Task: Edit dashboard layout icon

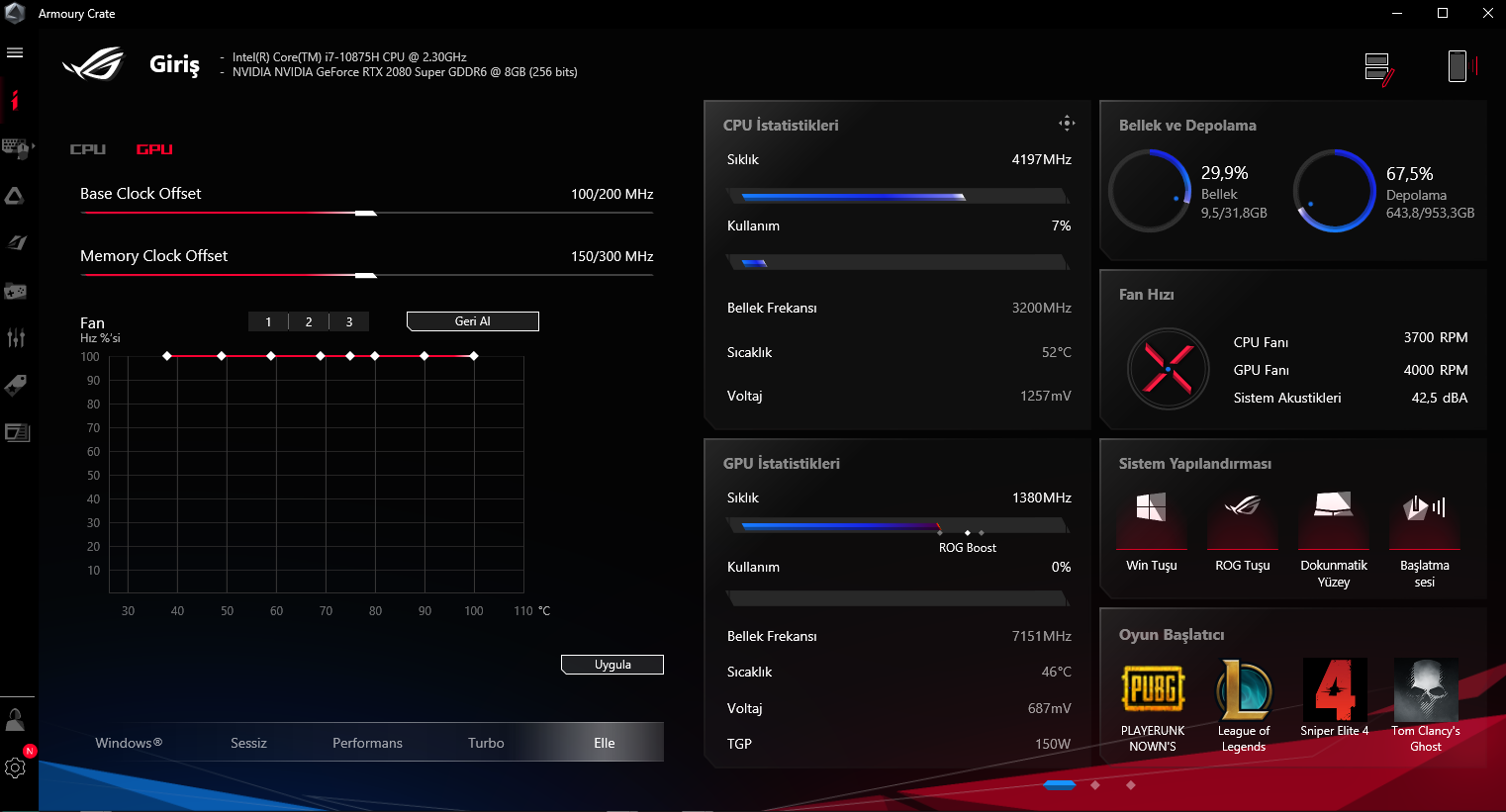Action: coord(1379,68)
